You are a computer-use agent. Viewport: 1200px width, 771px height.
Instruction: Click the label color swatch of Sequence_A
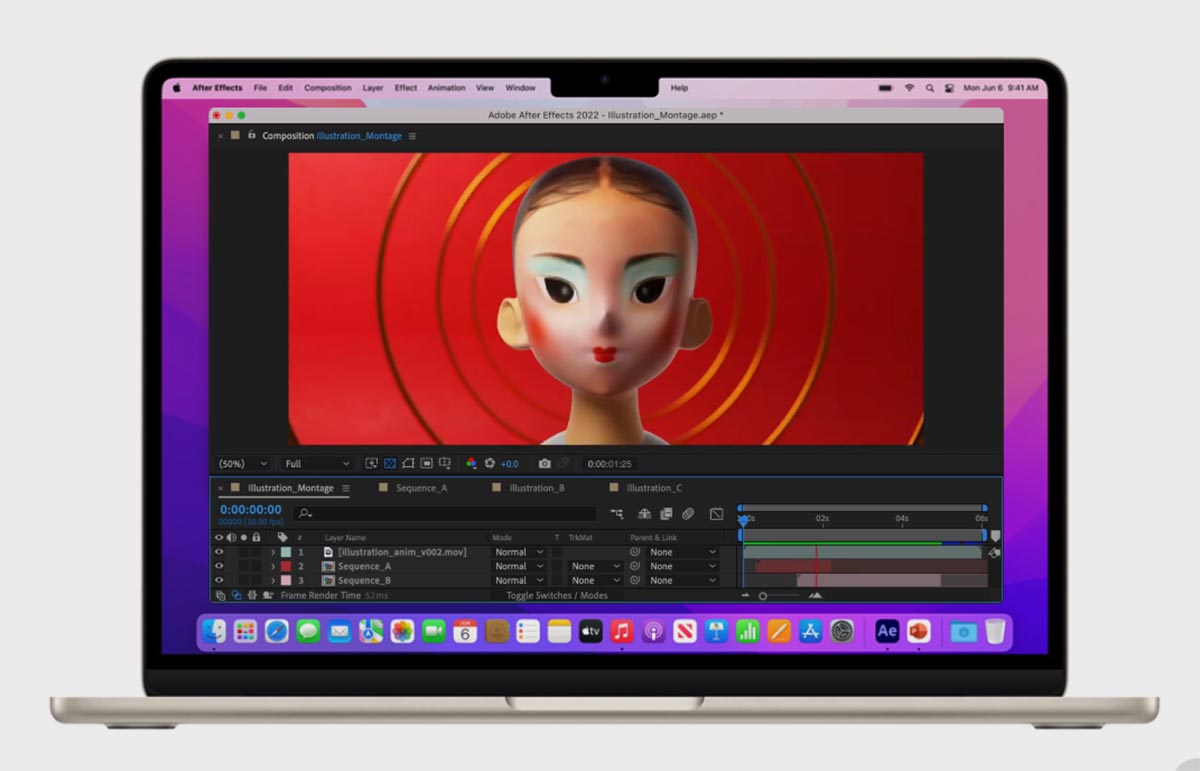coord(286,566)
